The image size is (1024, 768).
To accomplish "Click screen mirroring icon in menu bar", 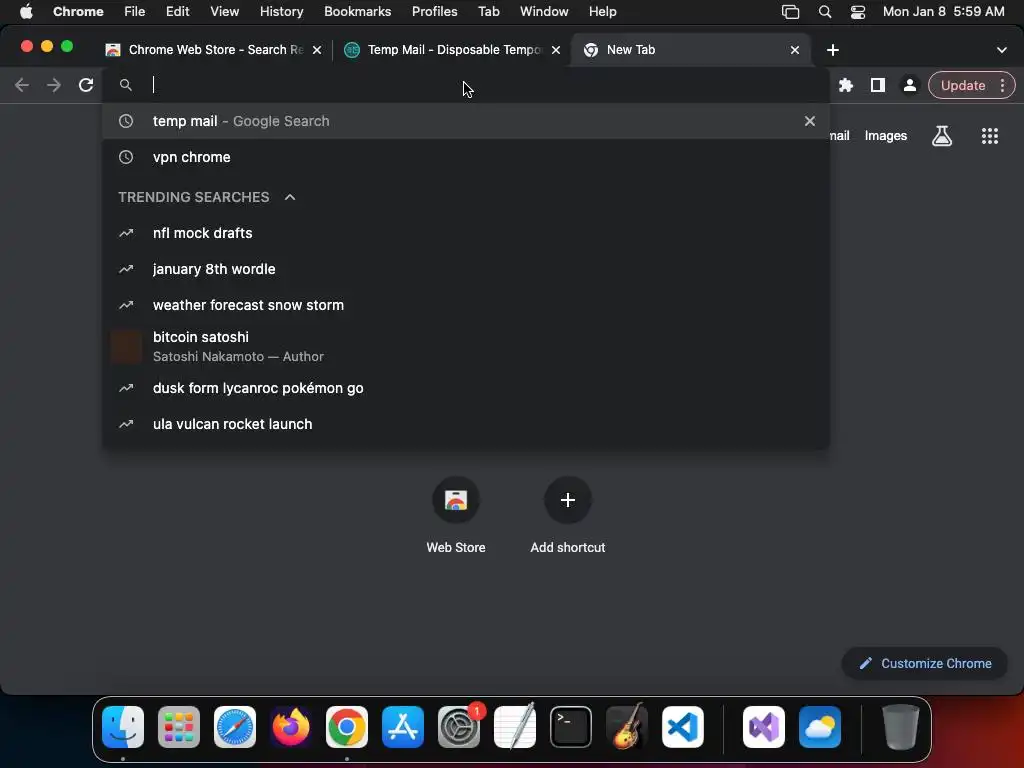I will [790, 12].
